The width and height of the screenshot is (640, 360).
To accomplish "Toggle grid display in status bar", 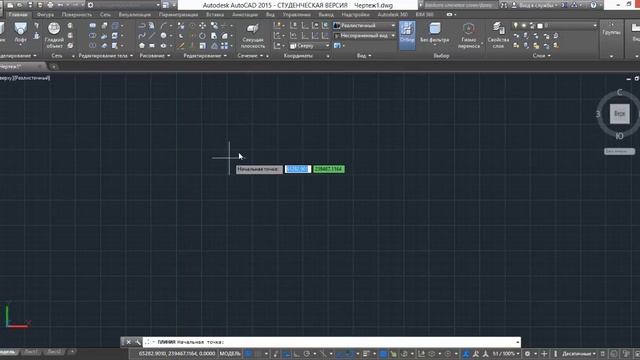I will click(x=248, y=353).
